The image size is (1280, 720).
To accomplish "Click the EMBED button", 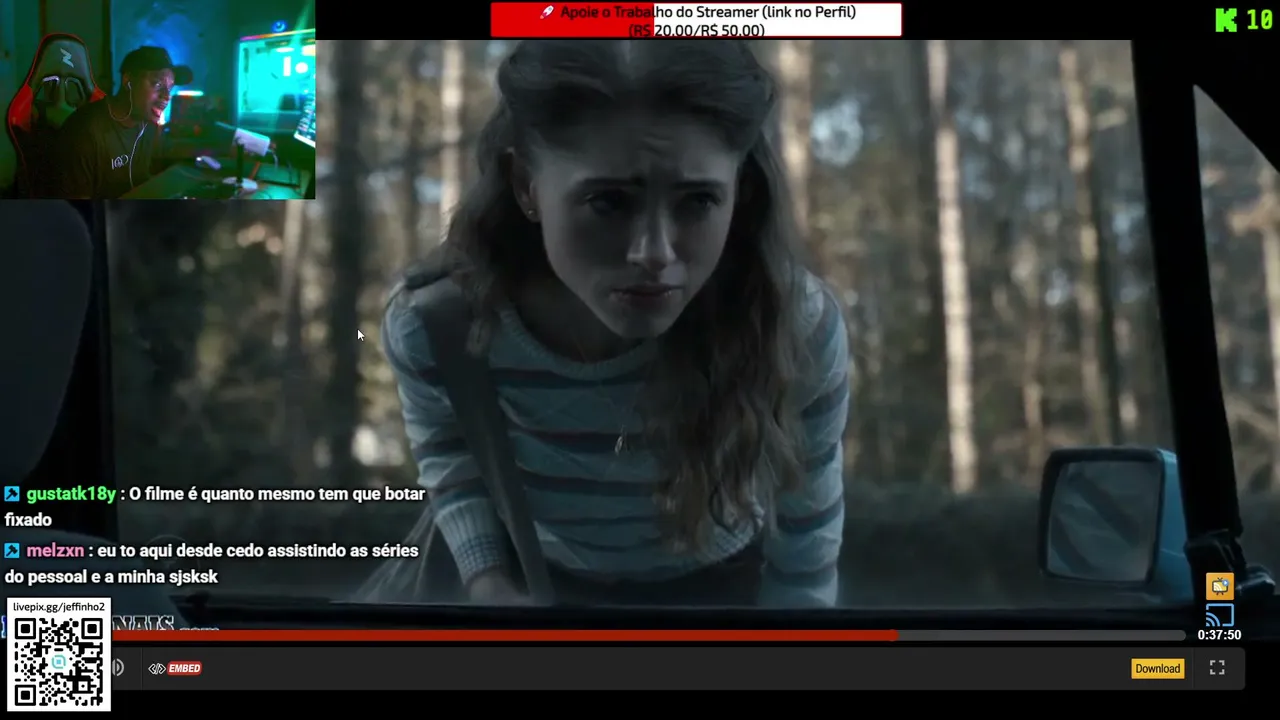I will tap(175, 668).
